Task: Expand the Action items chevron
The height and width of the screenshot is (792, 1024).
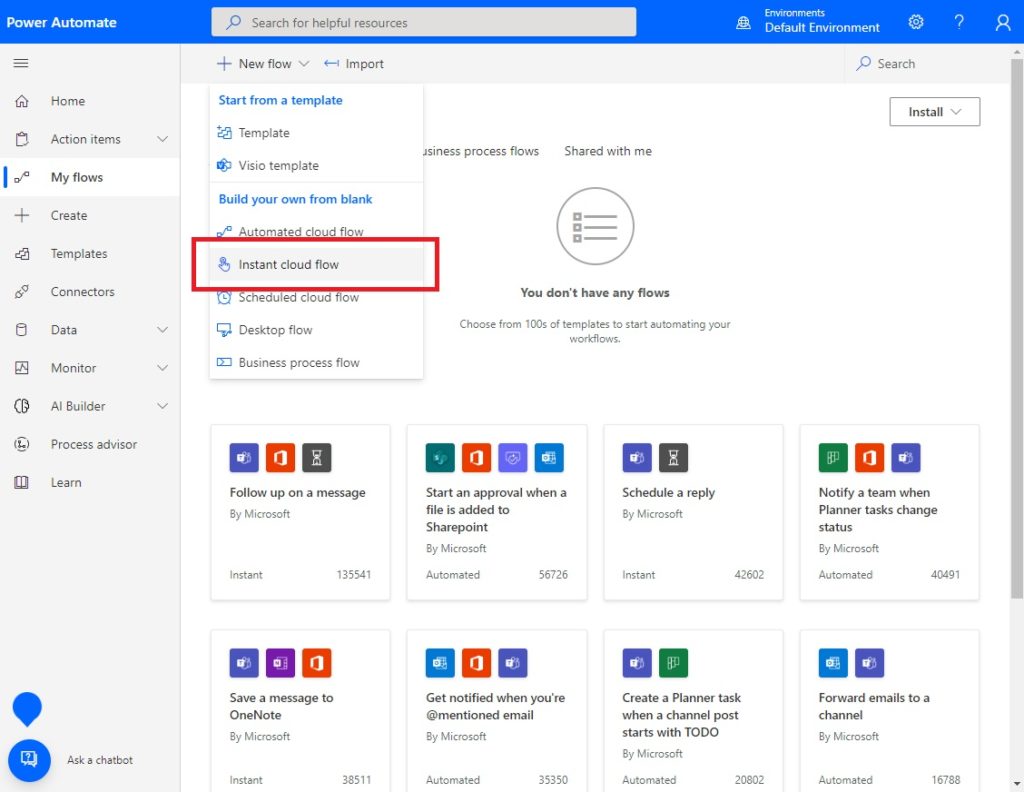Action: (x=163, y=139)
